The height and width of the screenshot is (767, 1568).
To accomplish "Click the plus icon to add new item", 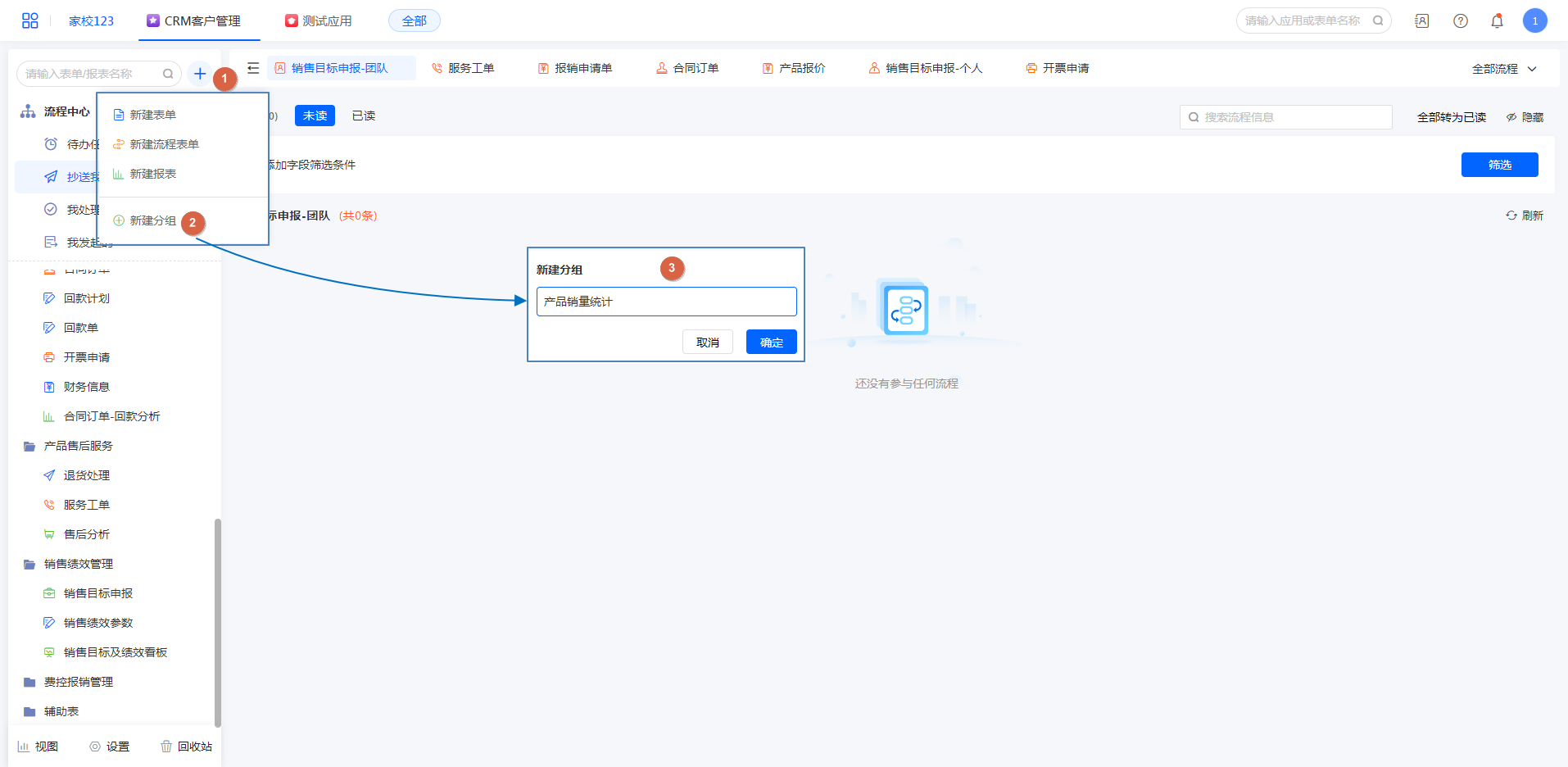I will 199,74.
